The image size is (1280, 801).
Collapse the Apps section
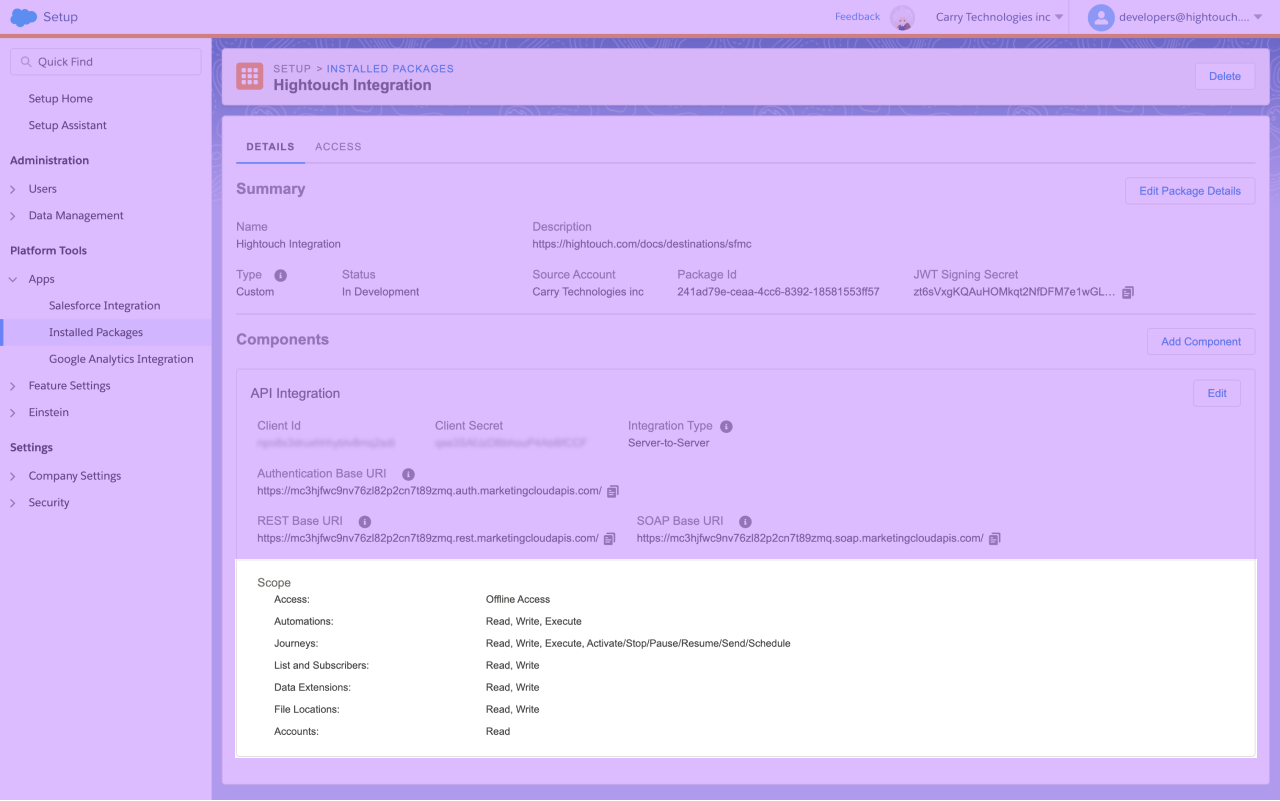[13, 280]
